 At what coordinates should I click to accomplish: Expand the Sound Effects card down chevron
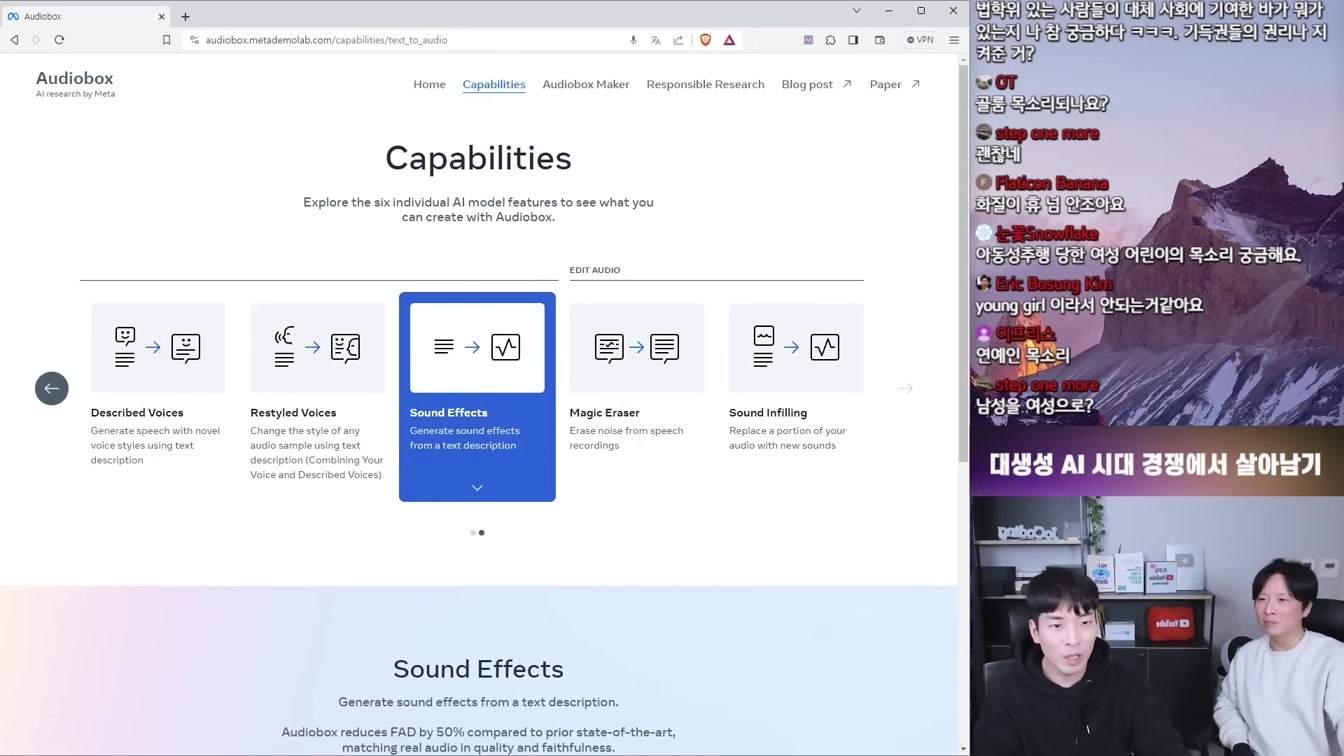click(x=477, y=488)
